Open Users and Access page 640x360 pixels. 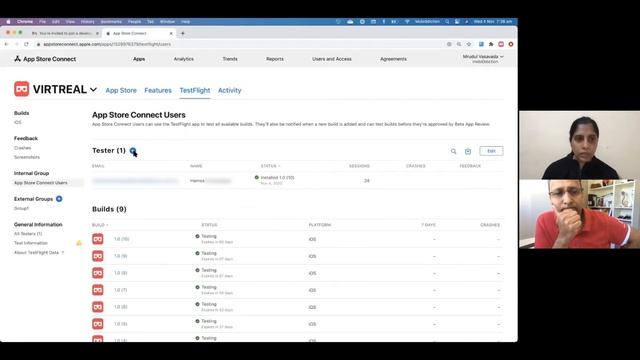click(331, 59)
